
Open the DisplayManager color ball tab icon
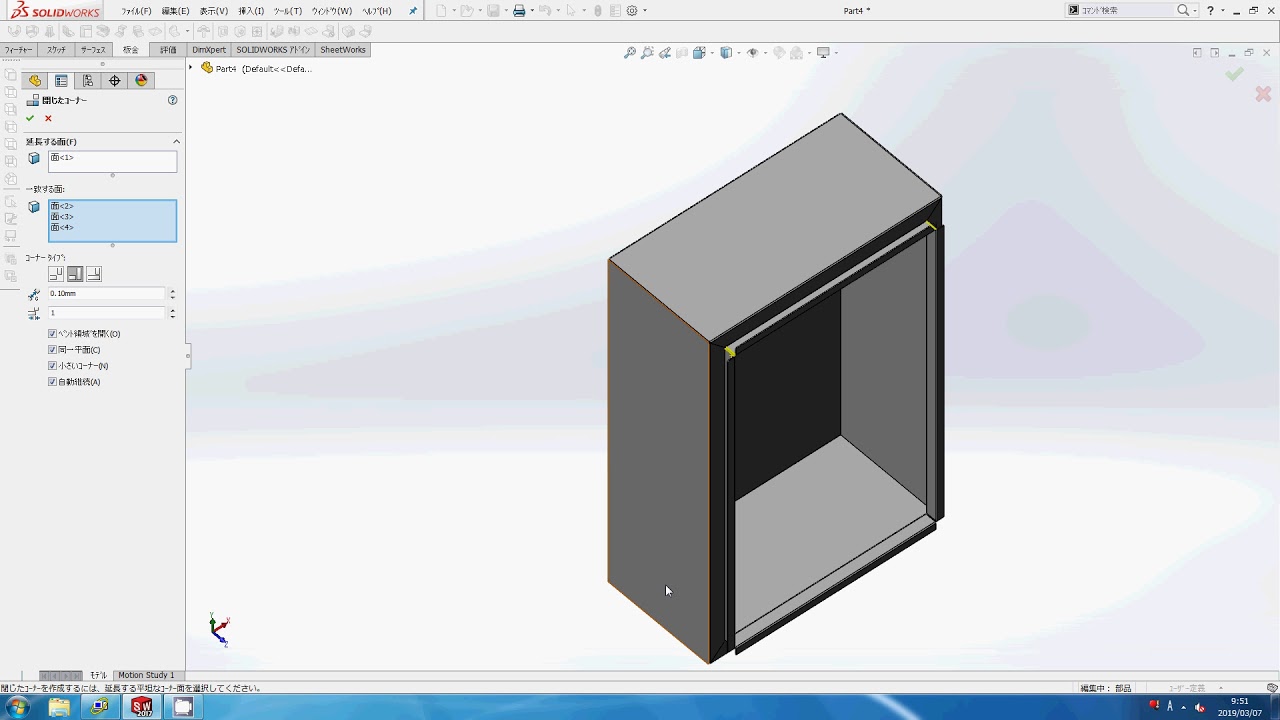(141, 81)
